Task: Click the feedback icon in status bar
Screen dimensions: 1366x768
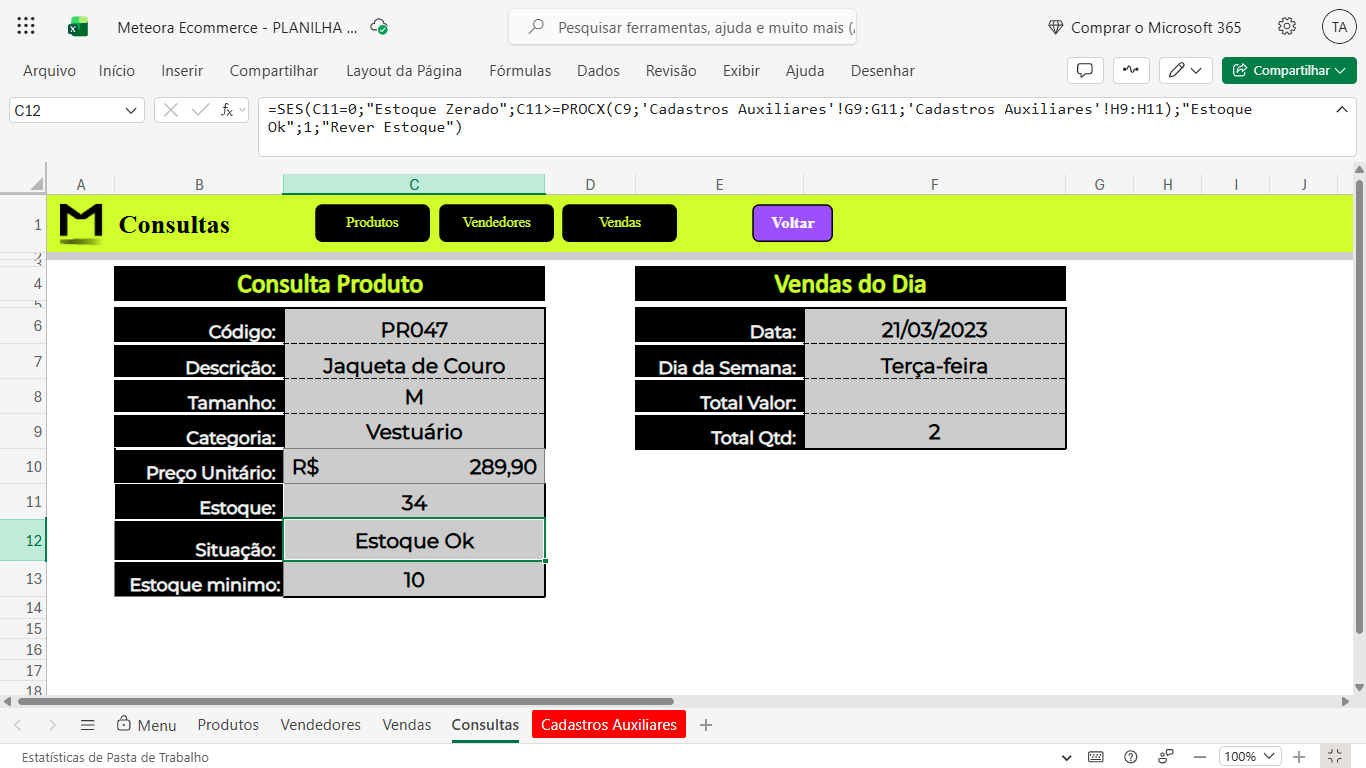Action: [1166, 757]
